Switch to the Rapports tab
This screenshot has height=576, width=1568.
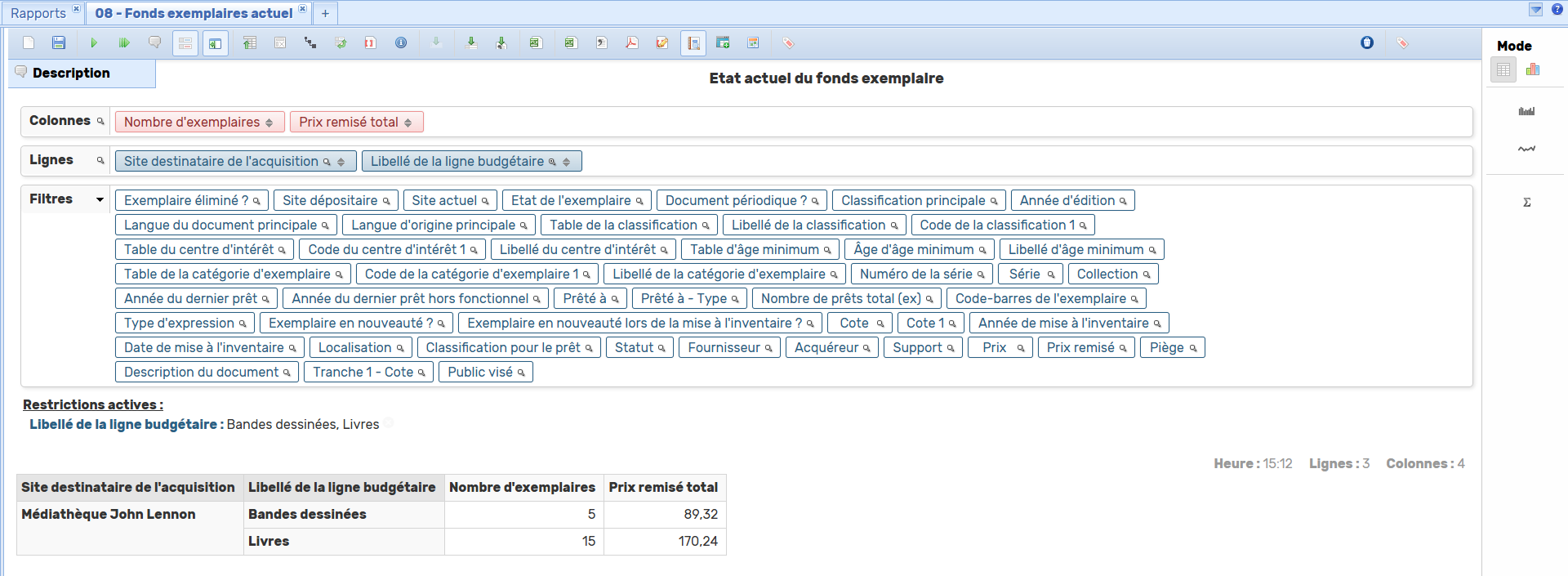(38, 13)
